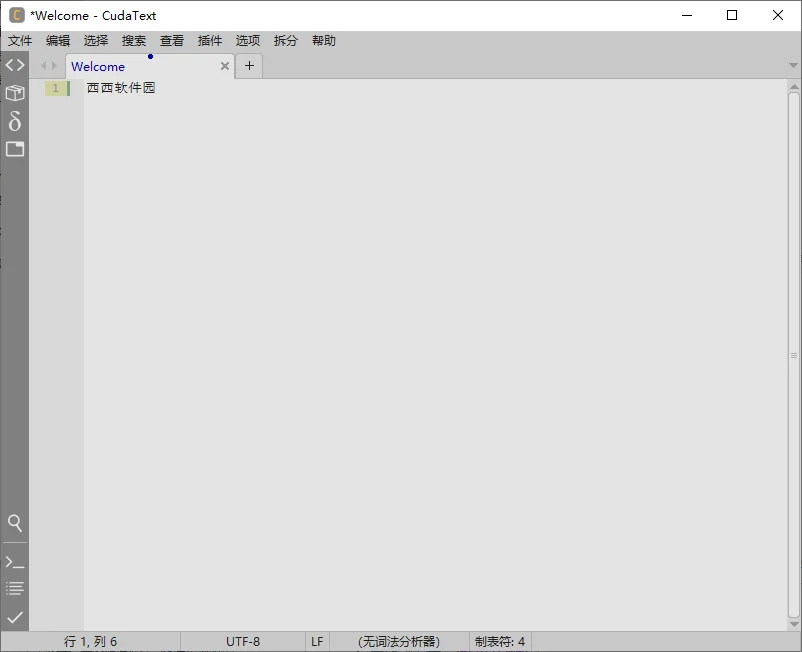The height and width of the screenshot is (652, 802).
Task: Select the lexer field 无词法分析器
Action: pos(399,641)
